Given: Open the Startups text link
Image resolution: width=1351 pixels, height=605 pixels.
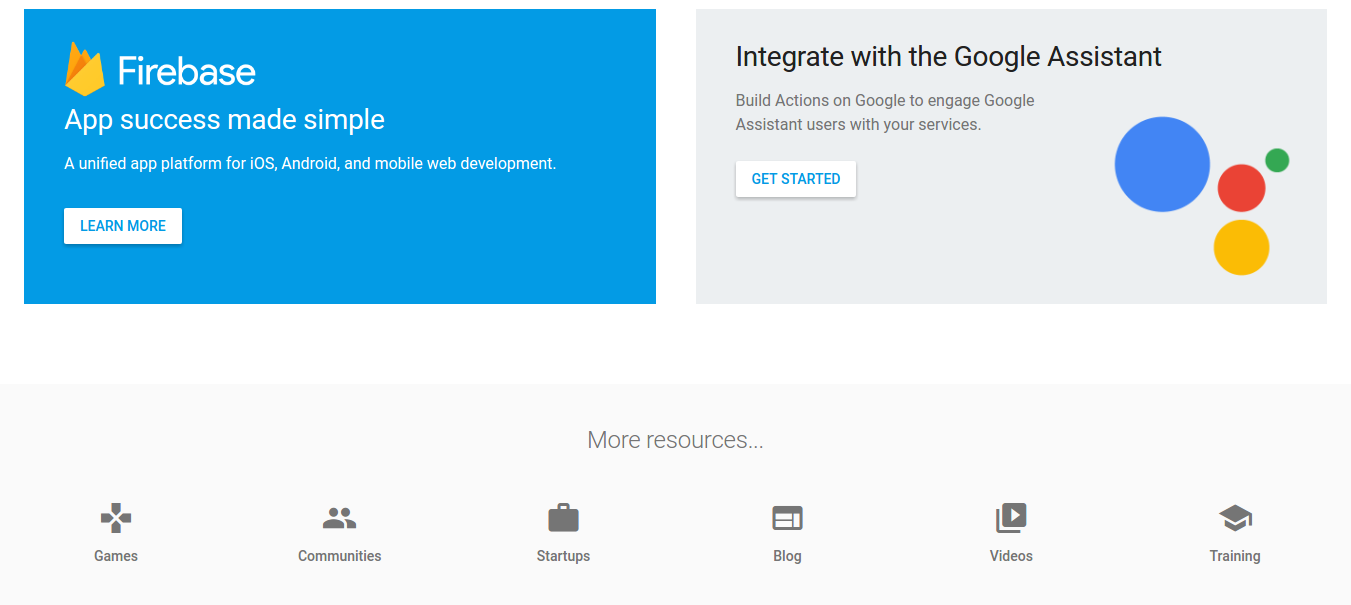Looking at the screenshot, I should click(563, 556).
